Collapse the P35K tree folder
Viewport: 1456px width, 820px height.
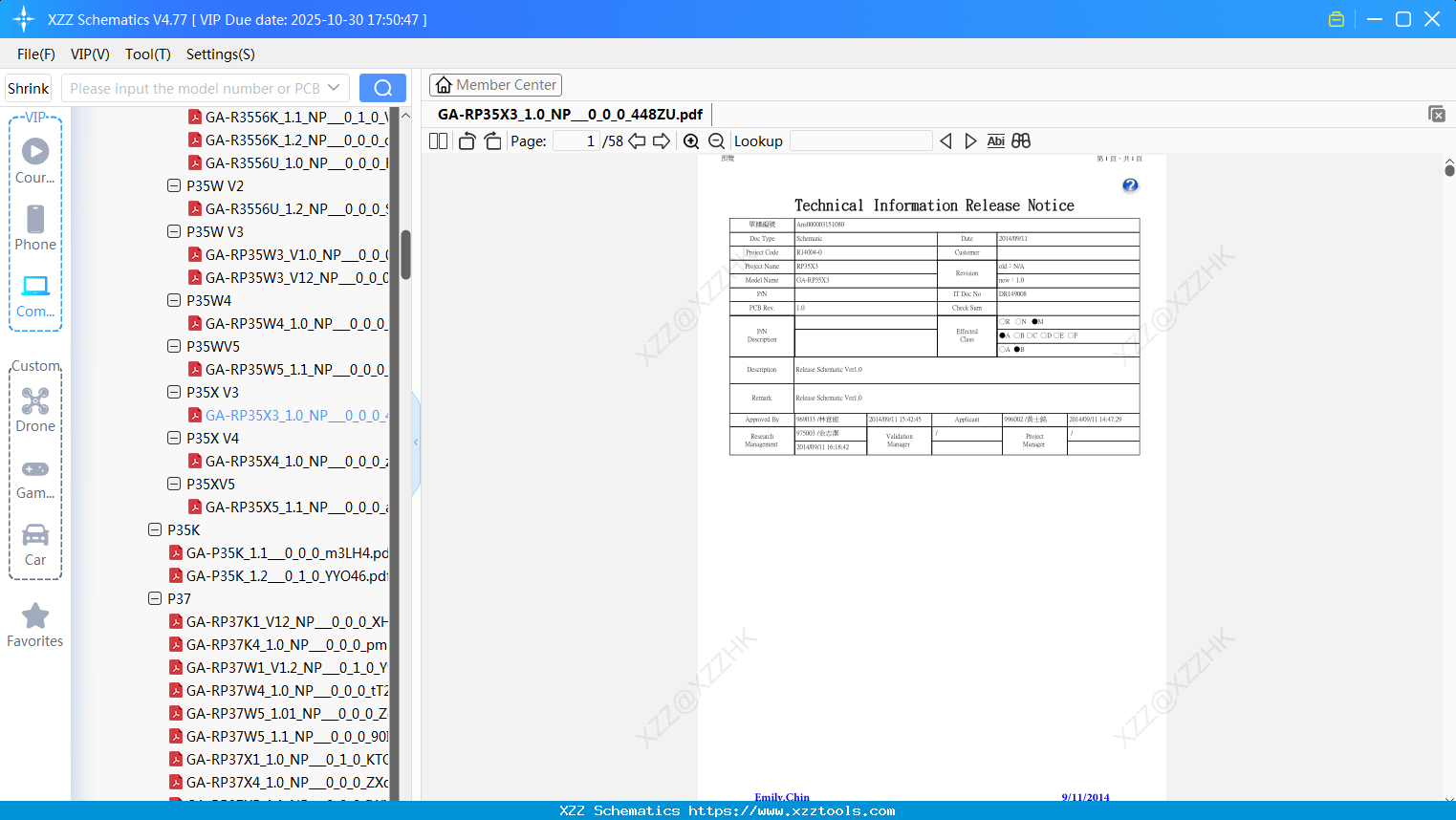tap(155, 529)
